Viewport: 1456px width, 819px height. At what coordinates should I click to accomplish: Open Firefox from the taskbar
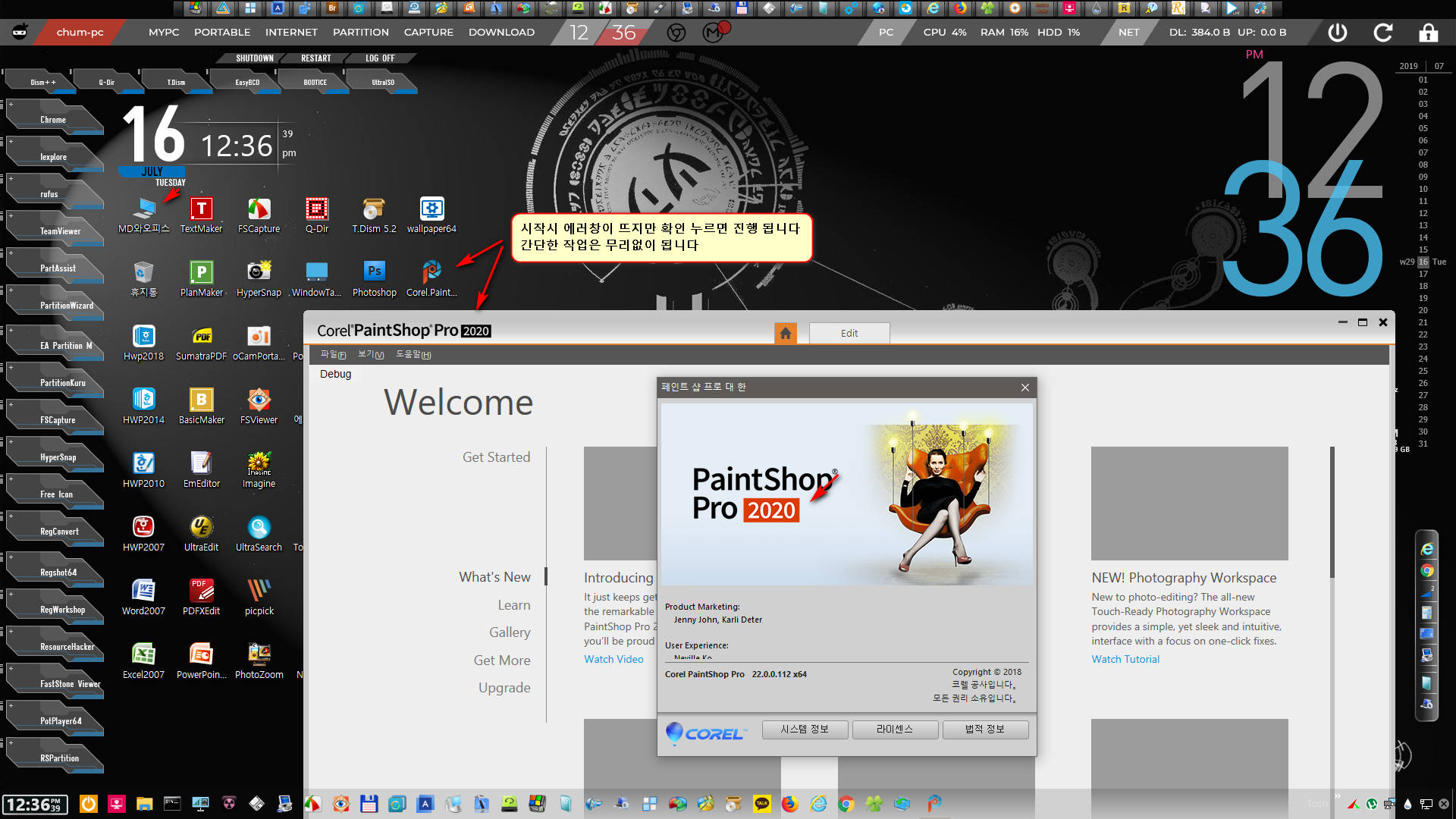coord(789,804)
